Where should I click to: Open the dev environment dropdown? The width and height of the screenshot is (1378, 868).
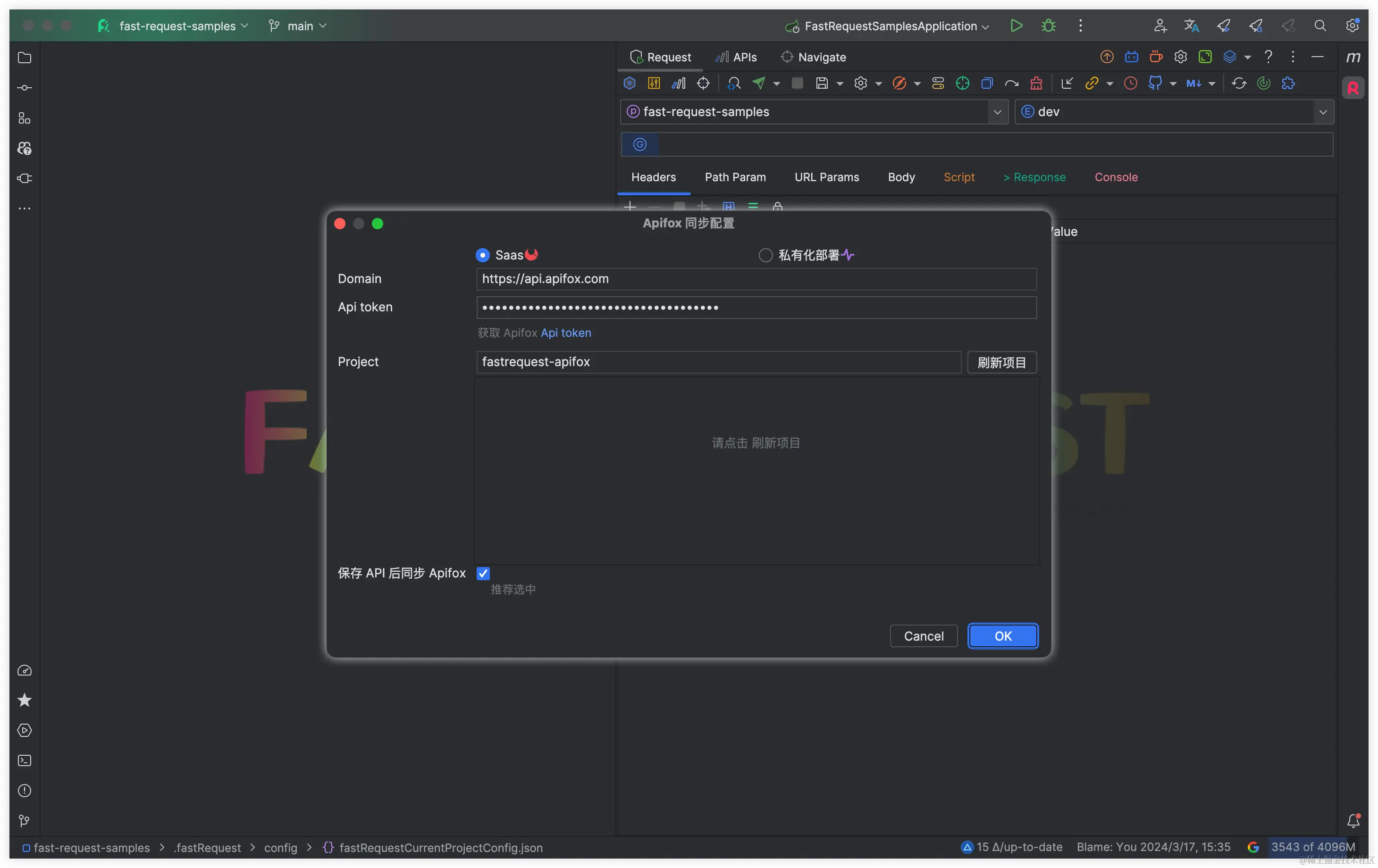[1322, 112]
